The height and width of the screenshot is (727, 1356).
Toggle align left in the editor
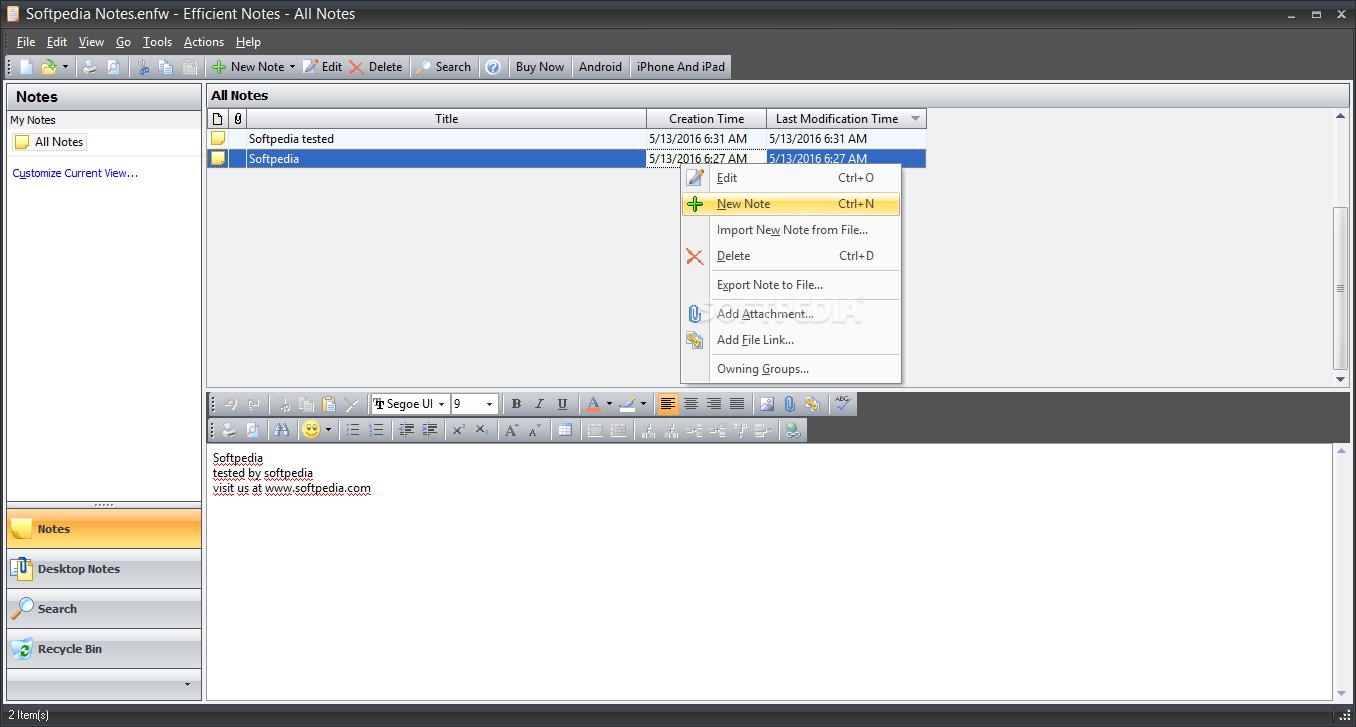667,404
